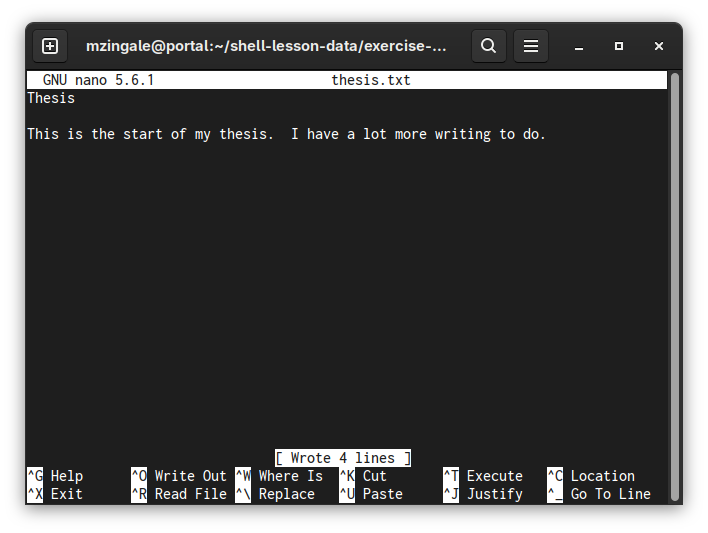This screenshot has height=533, width=708.
Task: Click the ^W Where Is shortcut
Action: click(x=280, y=476)
